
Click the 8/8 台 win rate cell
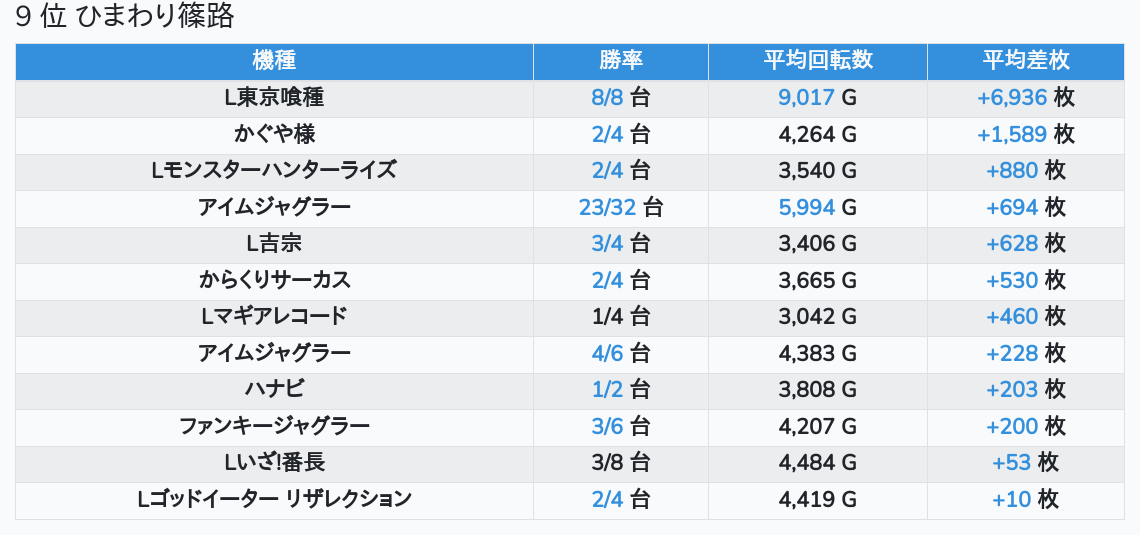620,98
